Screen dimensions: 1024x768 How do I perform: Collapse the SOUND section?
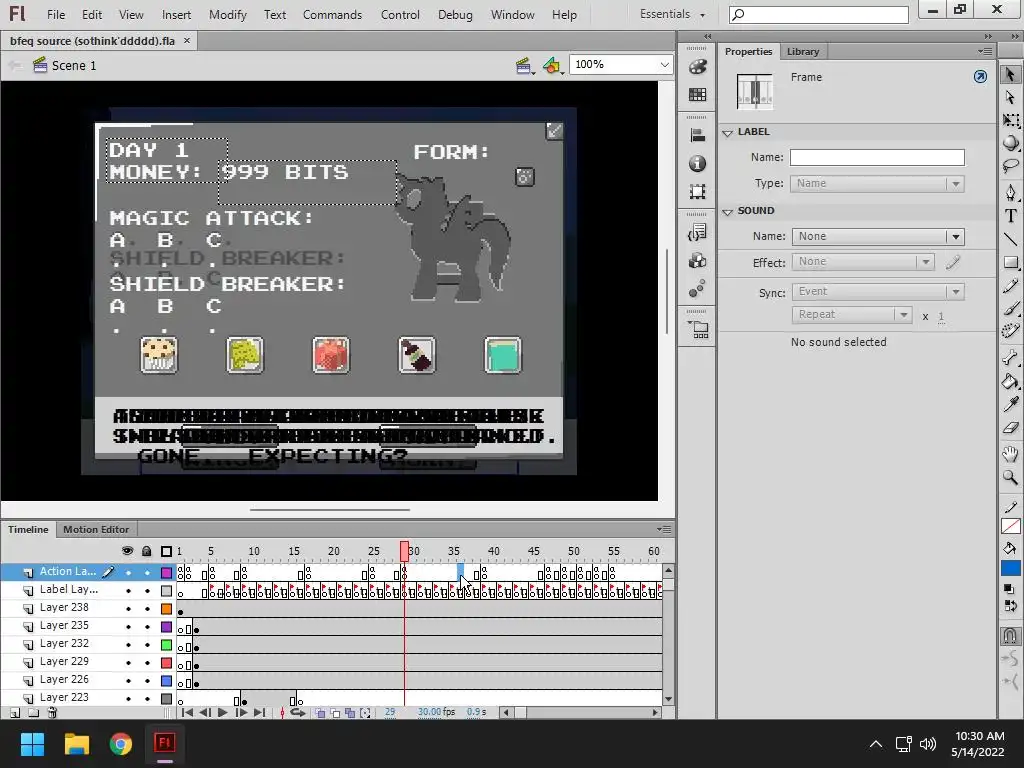728,212
